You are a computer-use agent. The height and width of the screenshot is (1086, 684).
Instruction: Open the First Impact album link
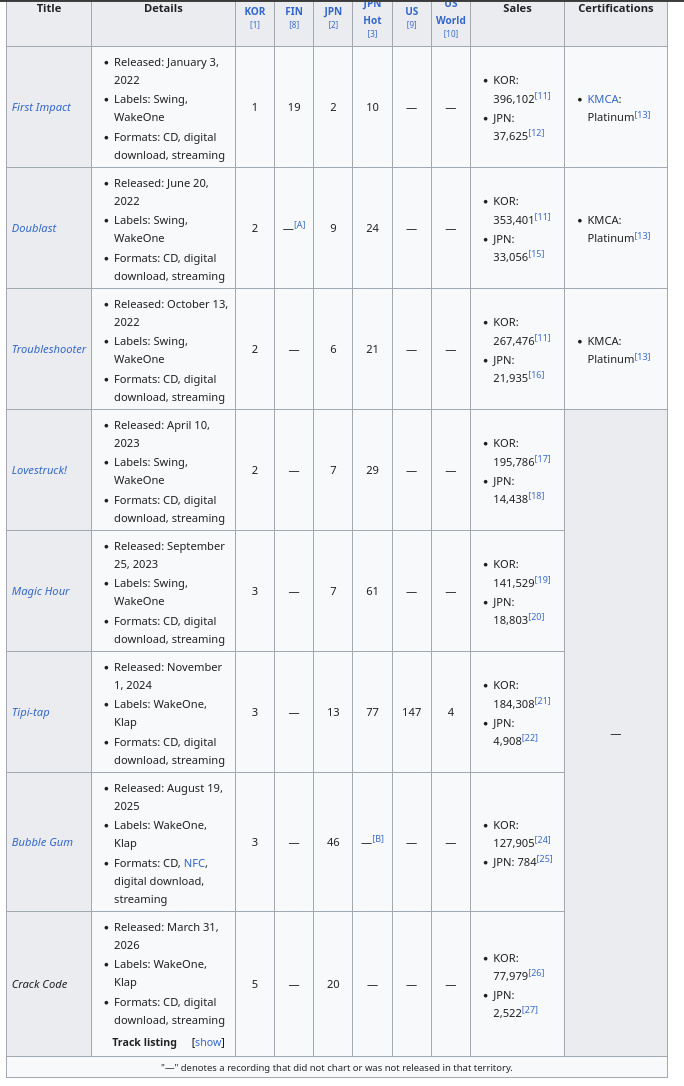tap(41, 107)
